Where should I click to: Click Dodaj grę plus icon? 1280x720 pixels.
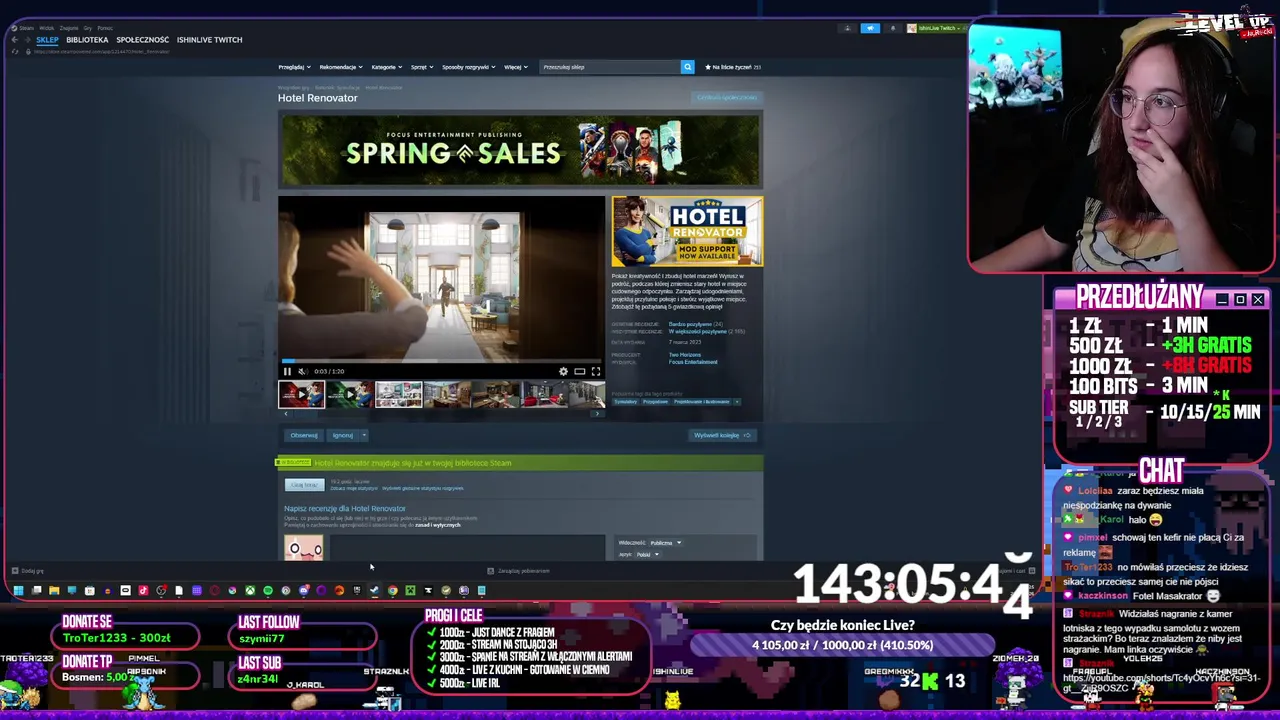coord(15,571)
